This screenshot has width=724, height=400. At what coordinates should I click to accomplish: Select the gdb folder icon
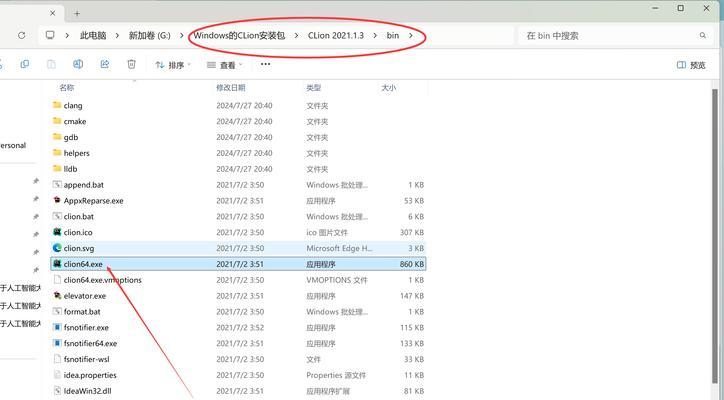(x=57, y=137)
